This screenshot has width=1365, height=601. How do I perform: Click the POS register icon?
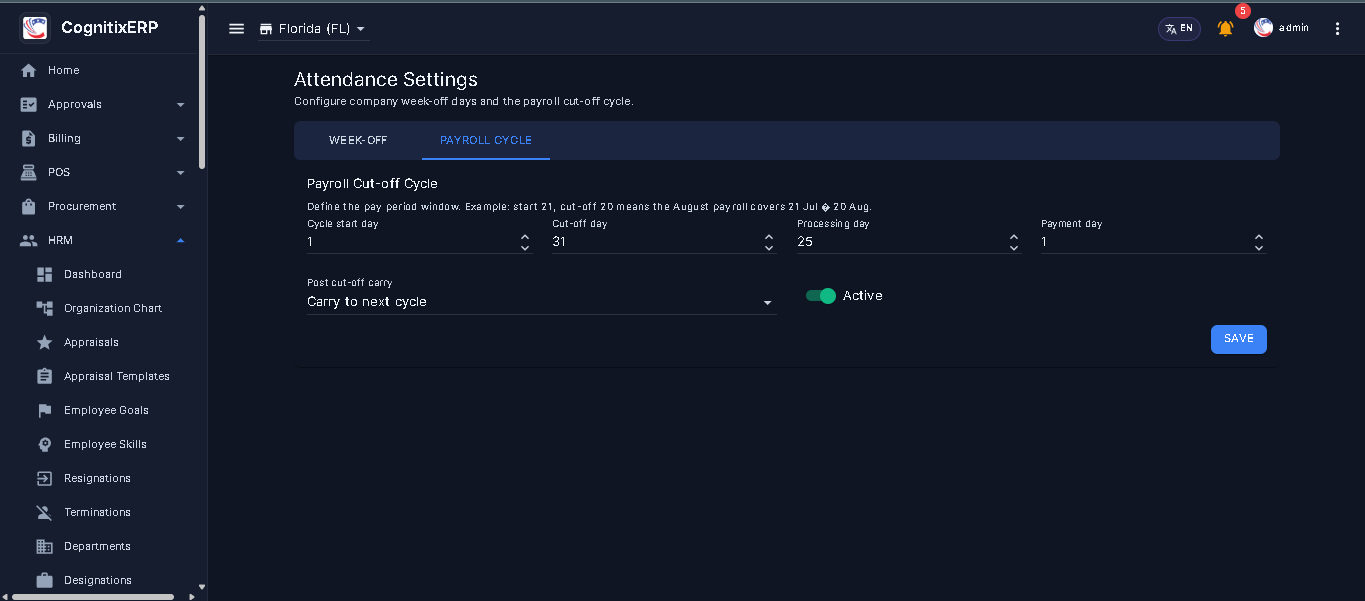(29, 172)
